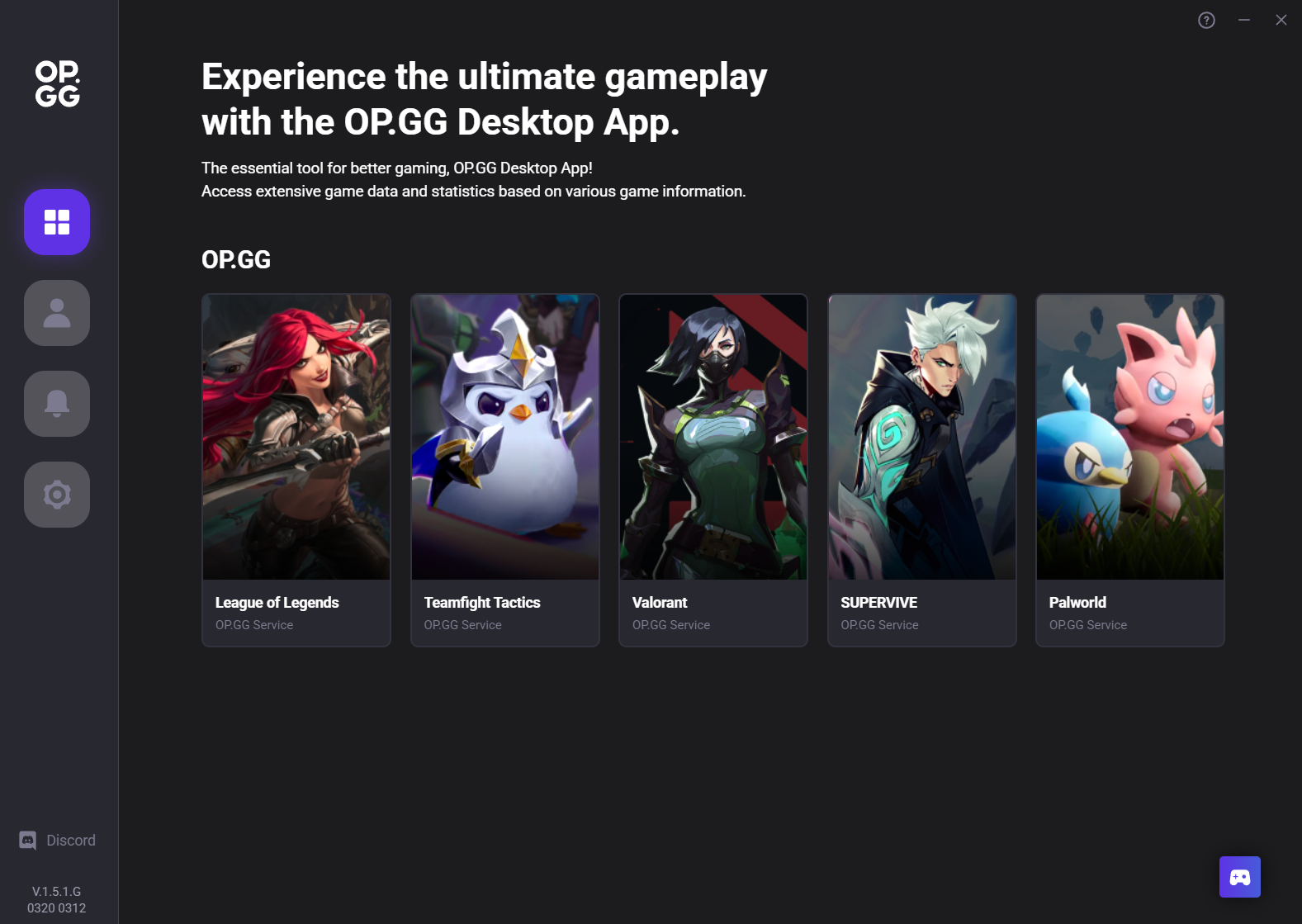Open the profile user icon in sidebar
The image size is (1302, 924).
[x=57, y=313]
